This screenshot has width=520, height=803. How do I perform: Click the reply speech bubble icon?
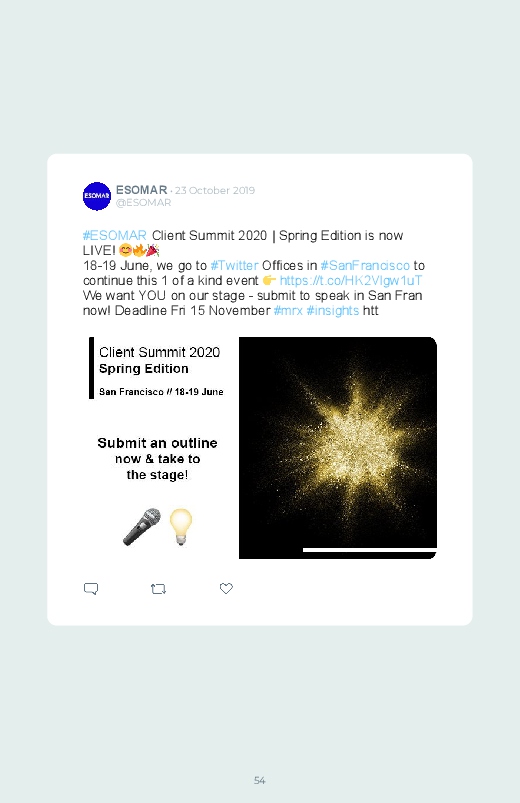tap(91, 589)
